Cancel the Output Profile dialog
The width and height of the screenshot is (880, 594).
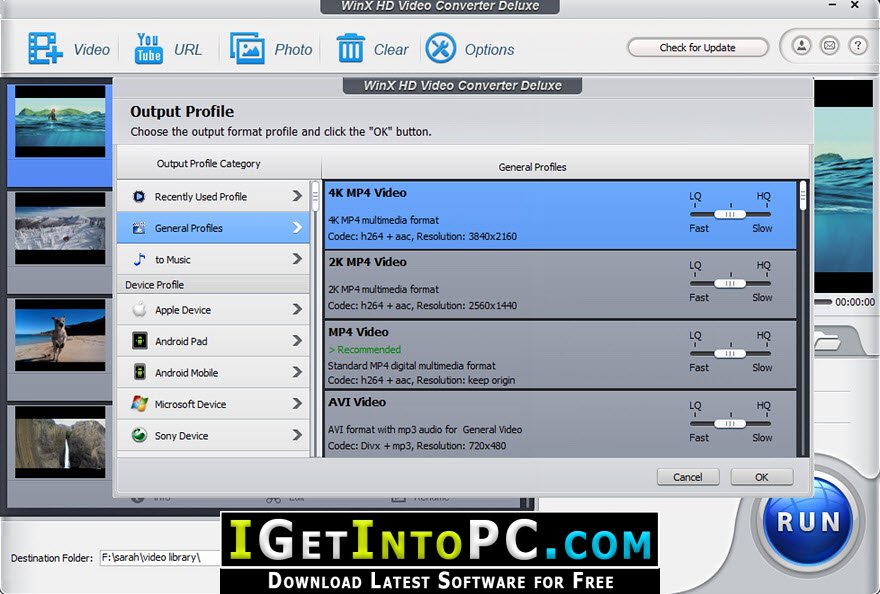pyautogui.click(x=688, y=477)
